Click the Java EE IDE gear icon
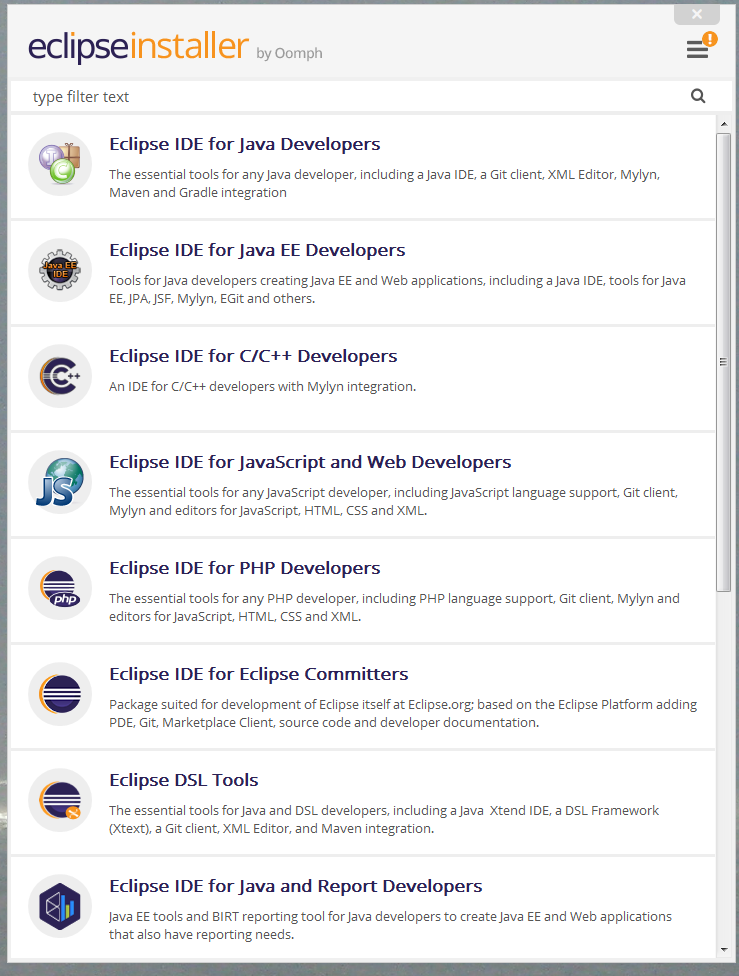Image resolution: width=739 pixels, height=976 pixels. tap(60, 270)
